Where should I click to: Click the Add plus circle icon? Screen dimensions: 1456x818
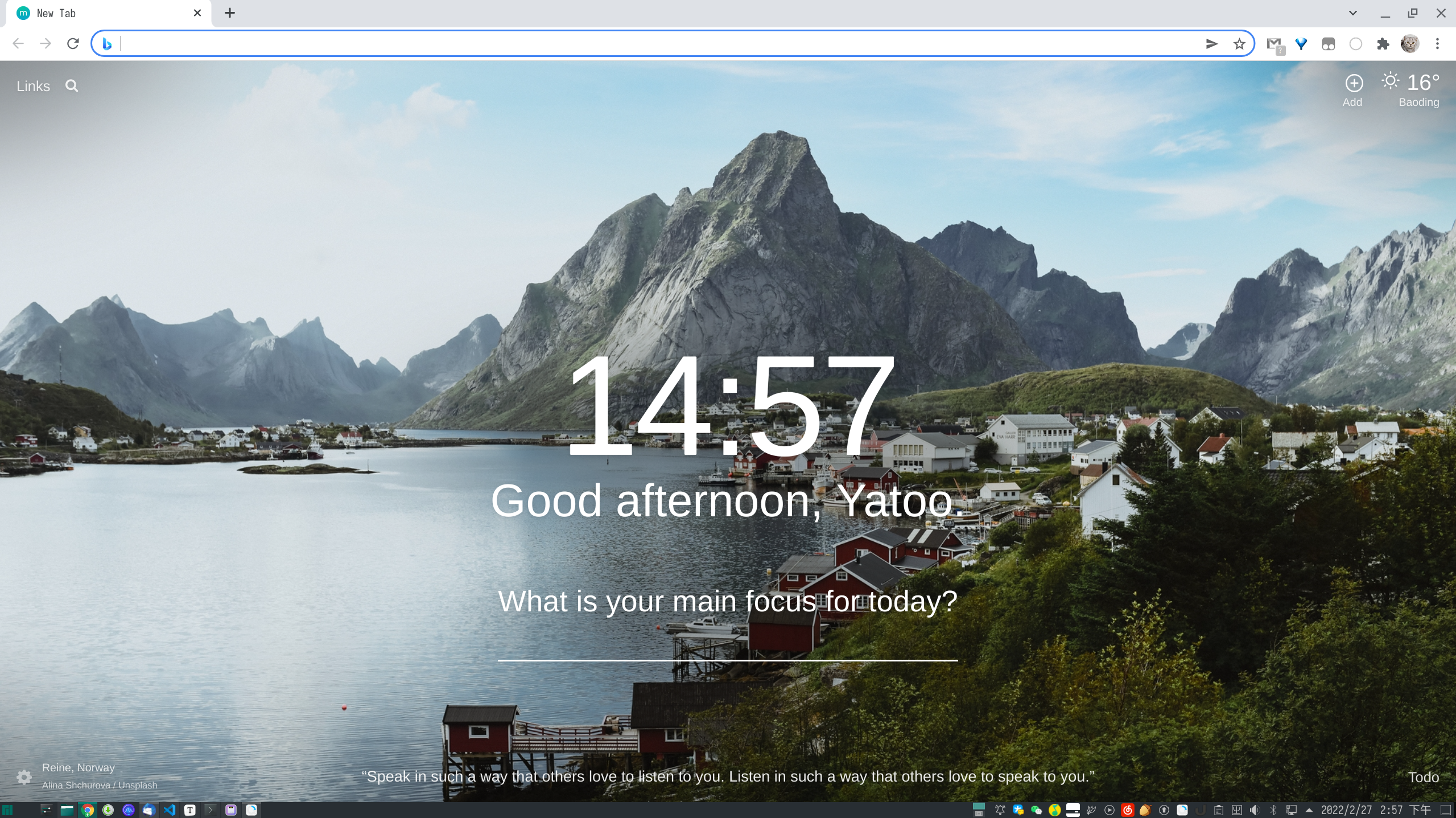tap(1354, 84)
